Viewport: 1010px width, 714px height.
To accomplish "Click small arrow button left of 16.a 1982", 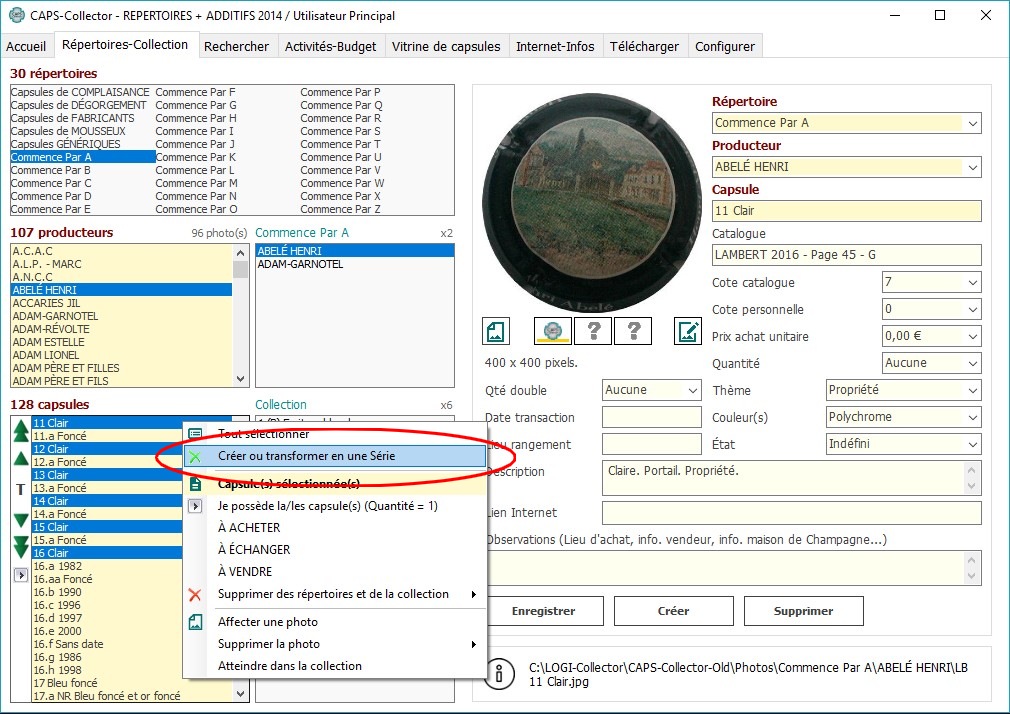I will click(21, 574).
